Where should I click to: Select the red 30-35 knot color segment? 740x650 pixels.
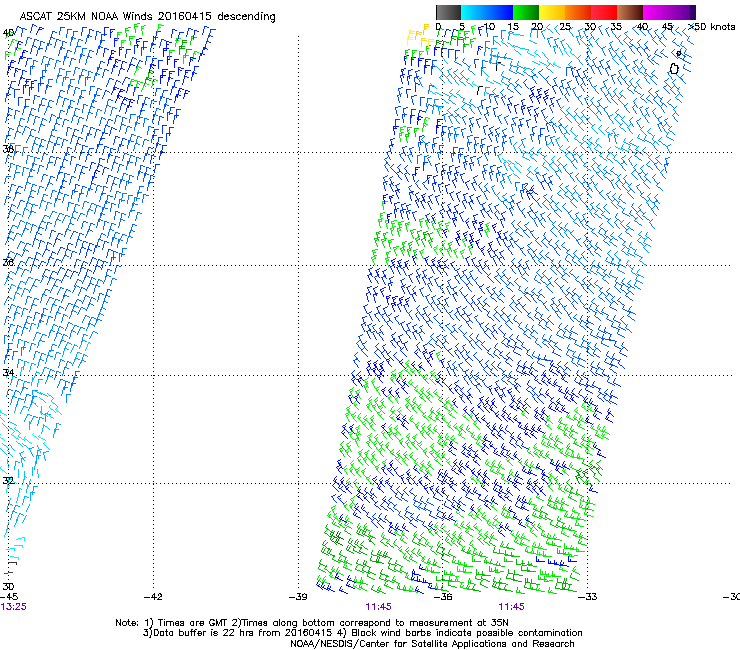604,12
